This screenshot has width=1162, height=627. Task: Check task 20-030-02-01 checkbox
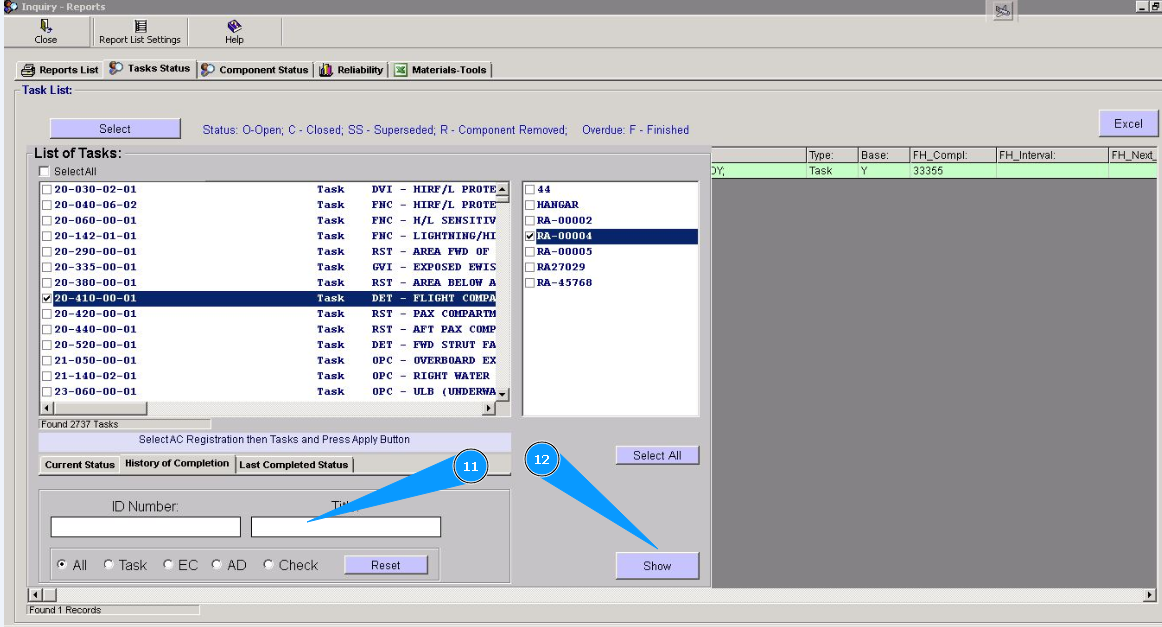tap(47, 189)
